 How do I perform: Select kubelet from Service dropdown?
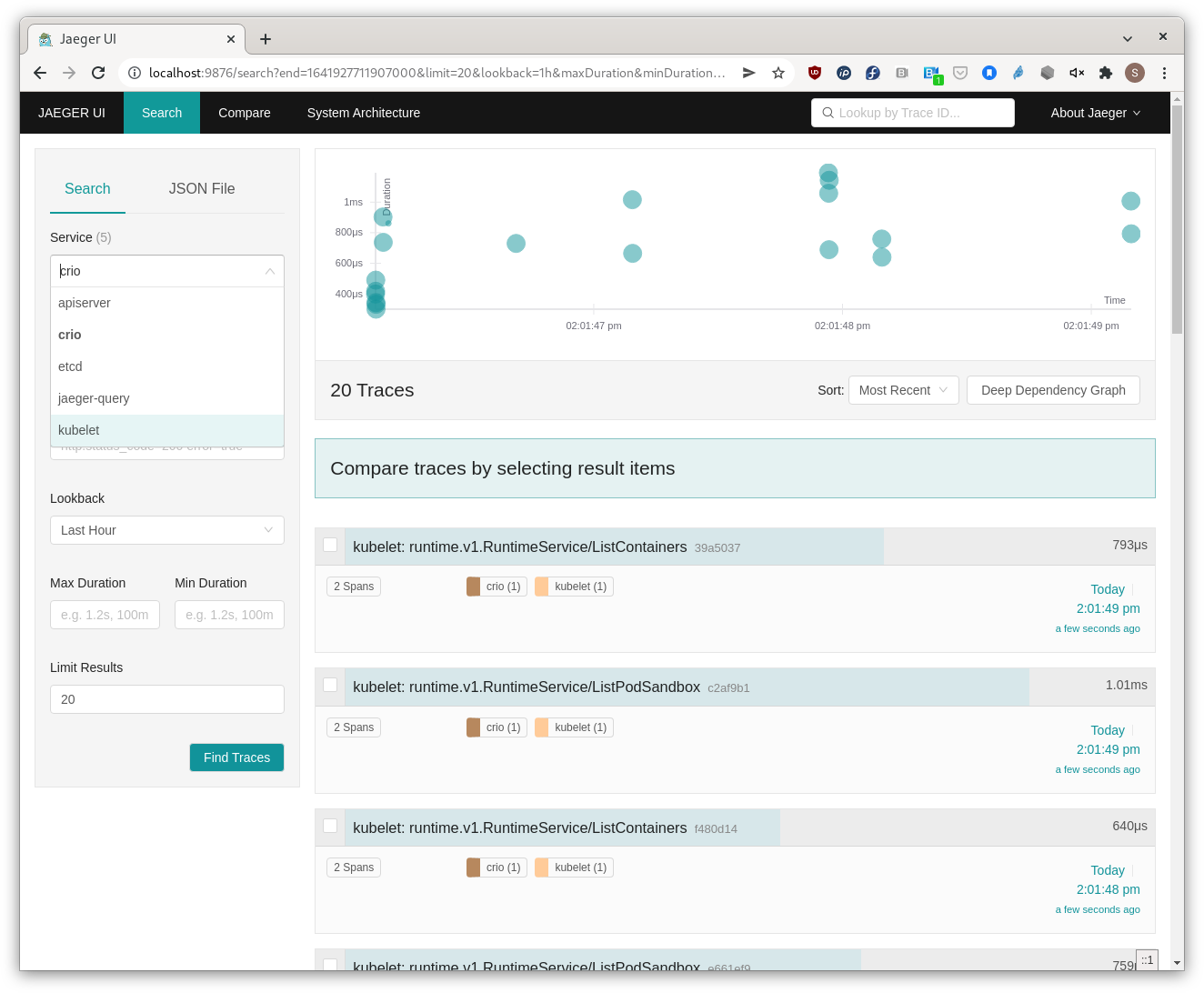[x=167, y=430]
